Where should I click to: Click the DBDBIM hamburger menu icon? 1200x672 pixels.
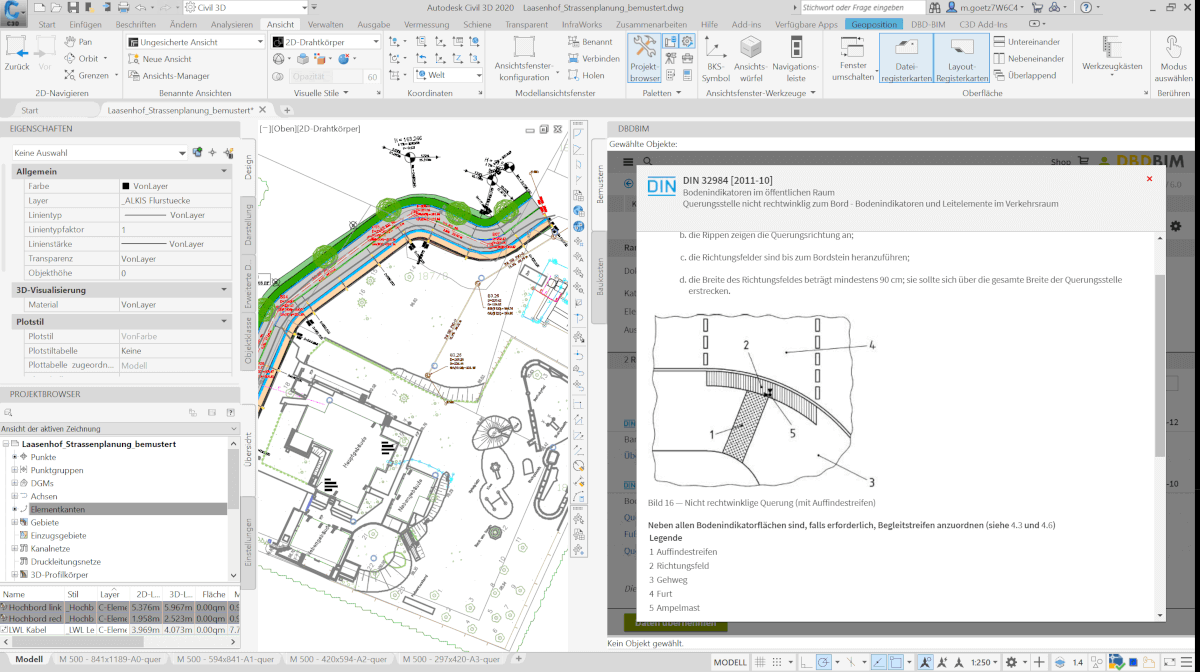(628, 161)
